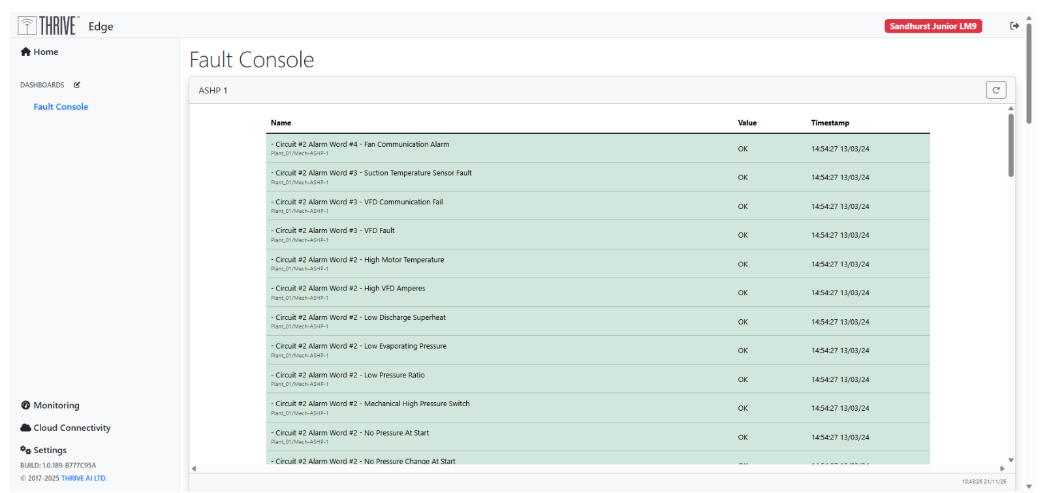Click the Cloud Connectivity cloud icon
The width and height of the screenshot is (1045, 493).
pos(26,428)
